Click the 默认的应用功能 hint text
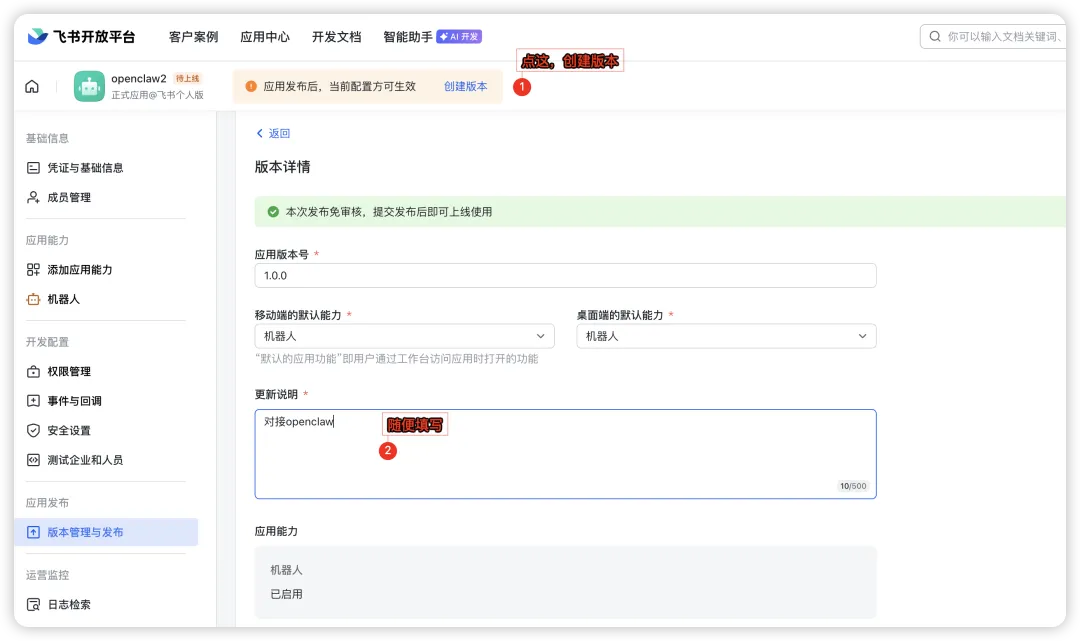Viewport: 1080px width, 641px height. pos(397,359)
